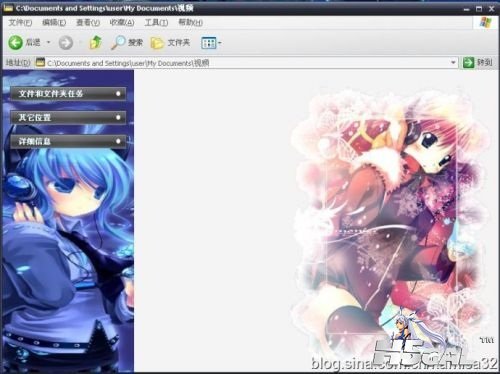Viewport: 500px width, 374px height.
Task: Expand the 详细信息 panel
Action: 68,141
